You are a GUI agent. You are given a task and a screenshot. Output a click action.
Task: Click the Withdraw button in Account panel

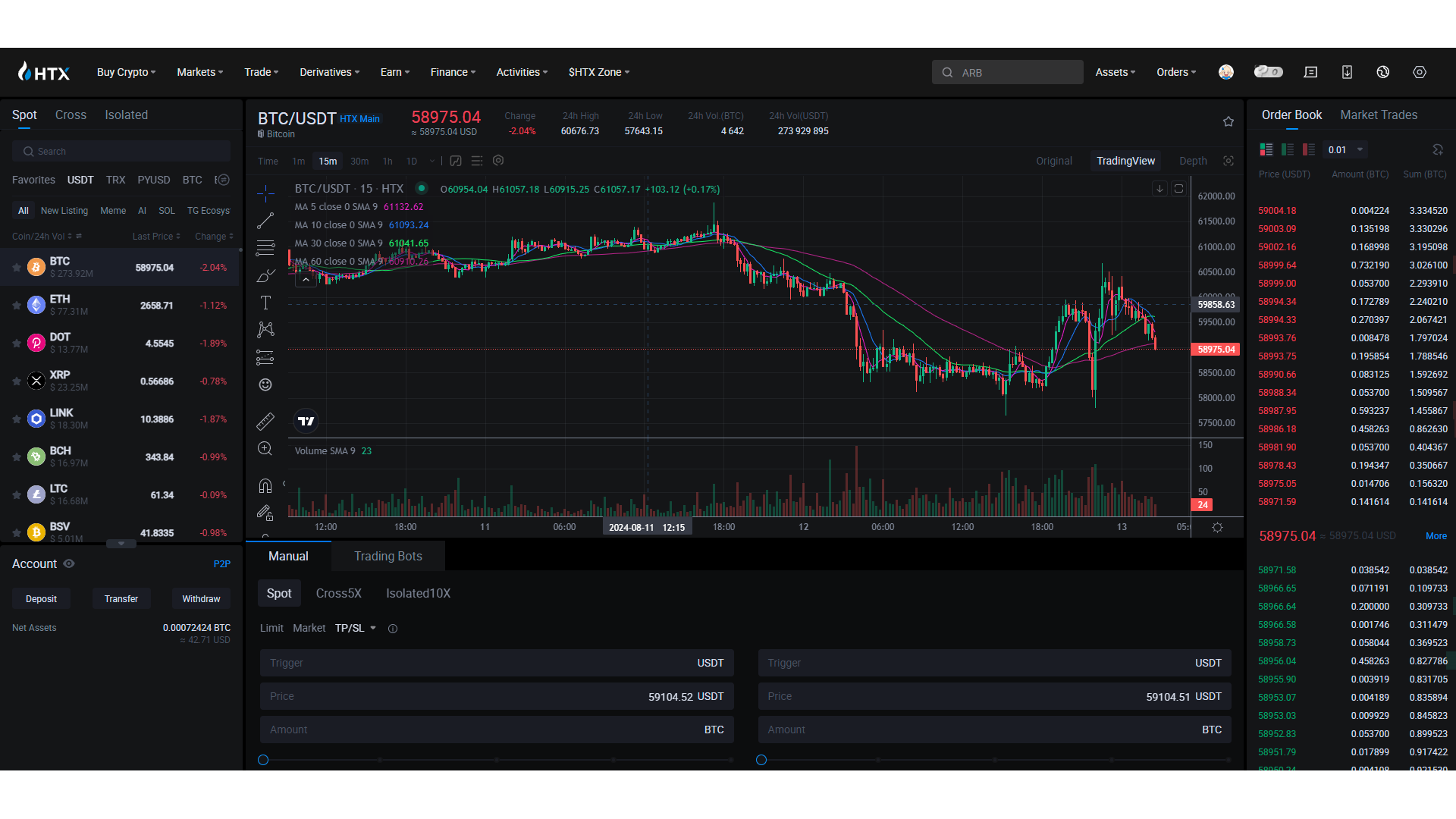pyautogui.click(x=200, y=598)
